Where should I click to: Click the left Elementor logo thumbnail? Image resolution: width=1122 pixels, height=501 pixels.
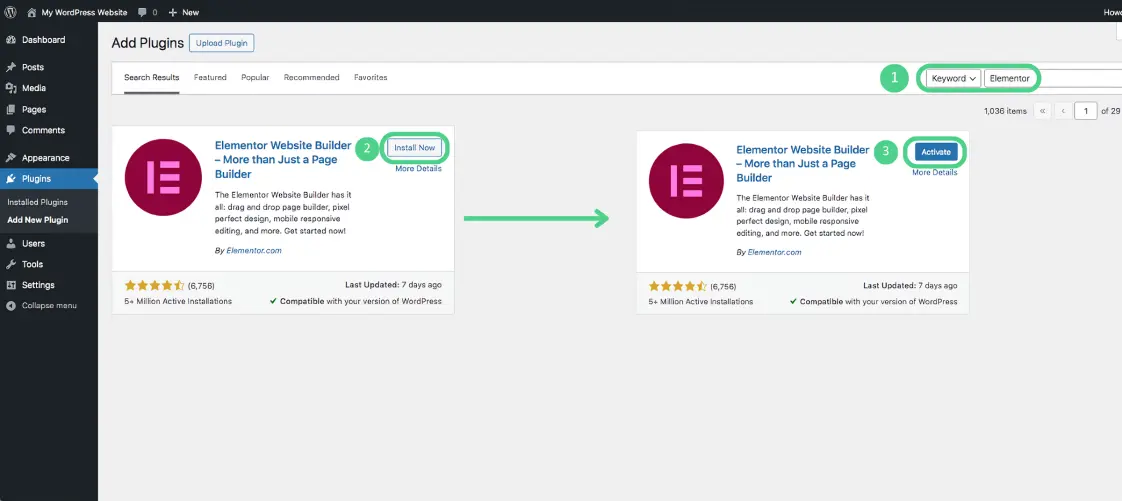[x=163, y=177]
